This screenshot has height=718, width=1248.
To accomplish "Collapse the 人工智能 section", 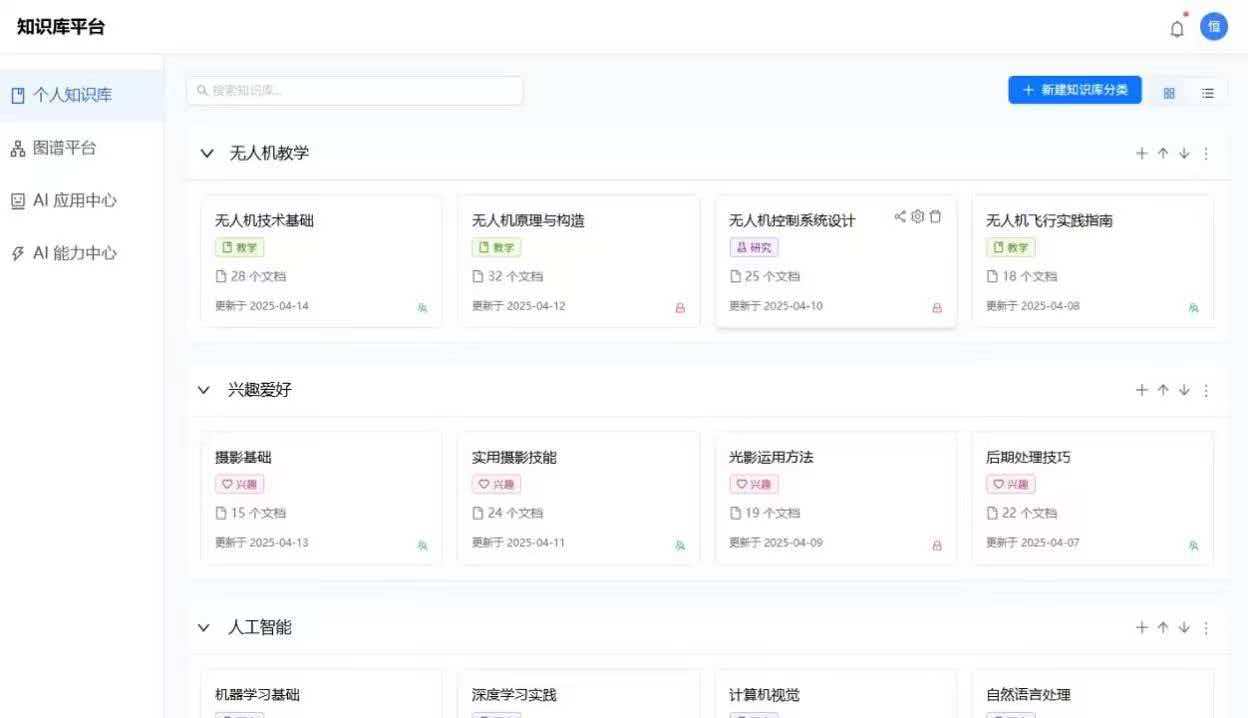I will click(x=204, y=628).
